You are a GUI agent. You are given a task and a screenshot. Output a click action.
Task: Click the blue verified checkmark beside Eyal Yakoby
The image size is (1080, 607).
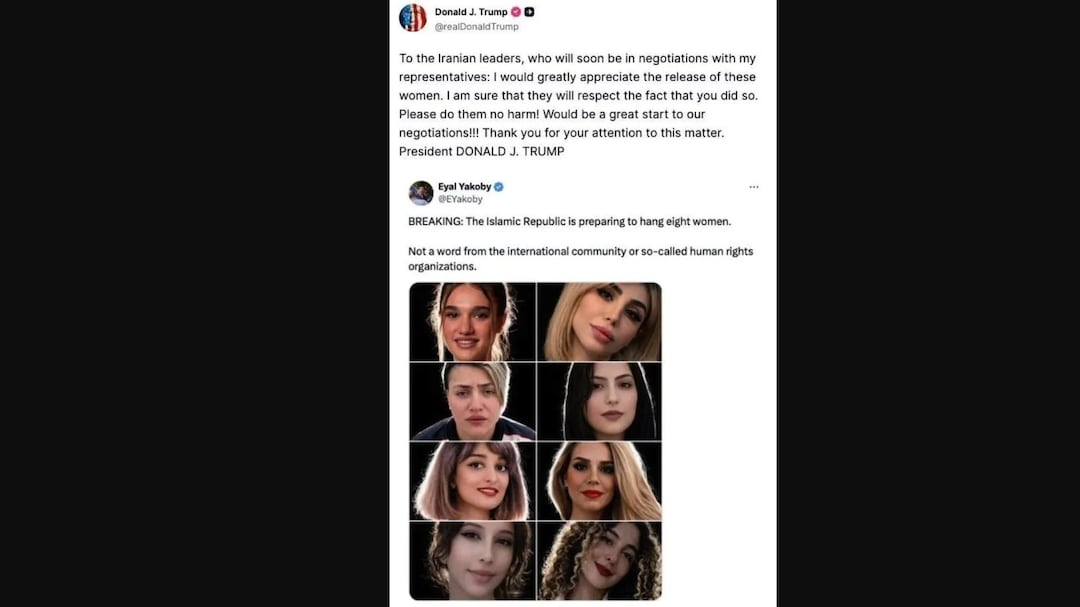(x=498, y=186)
